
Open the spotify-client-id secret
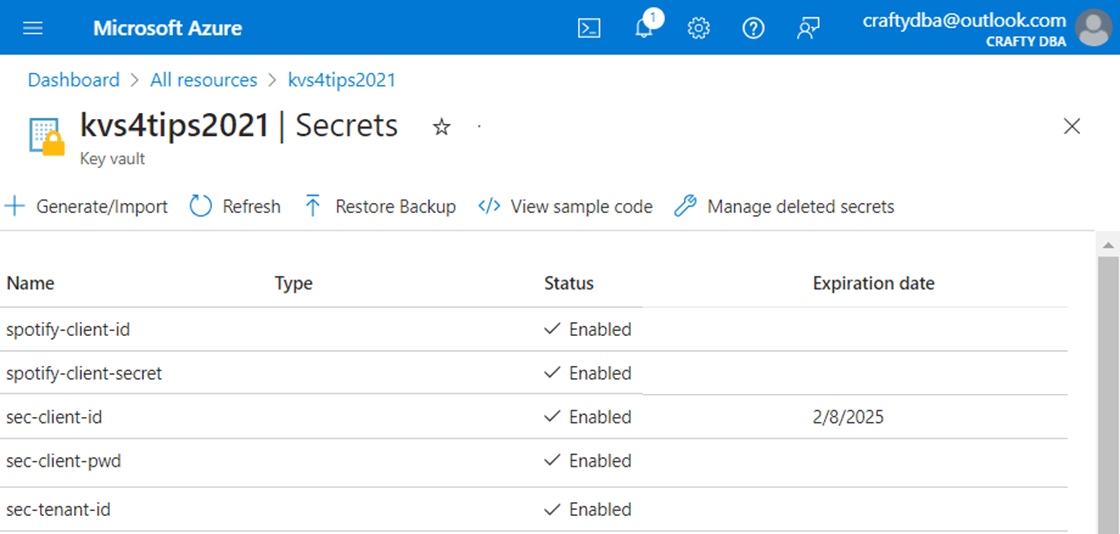tap(67, 329)
